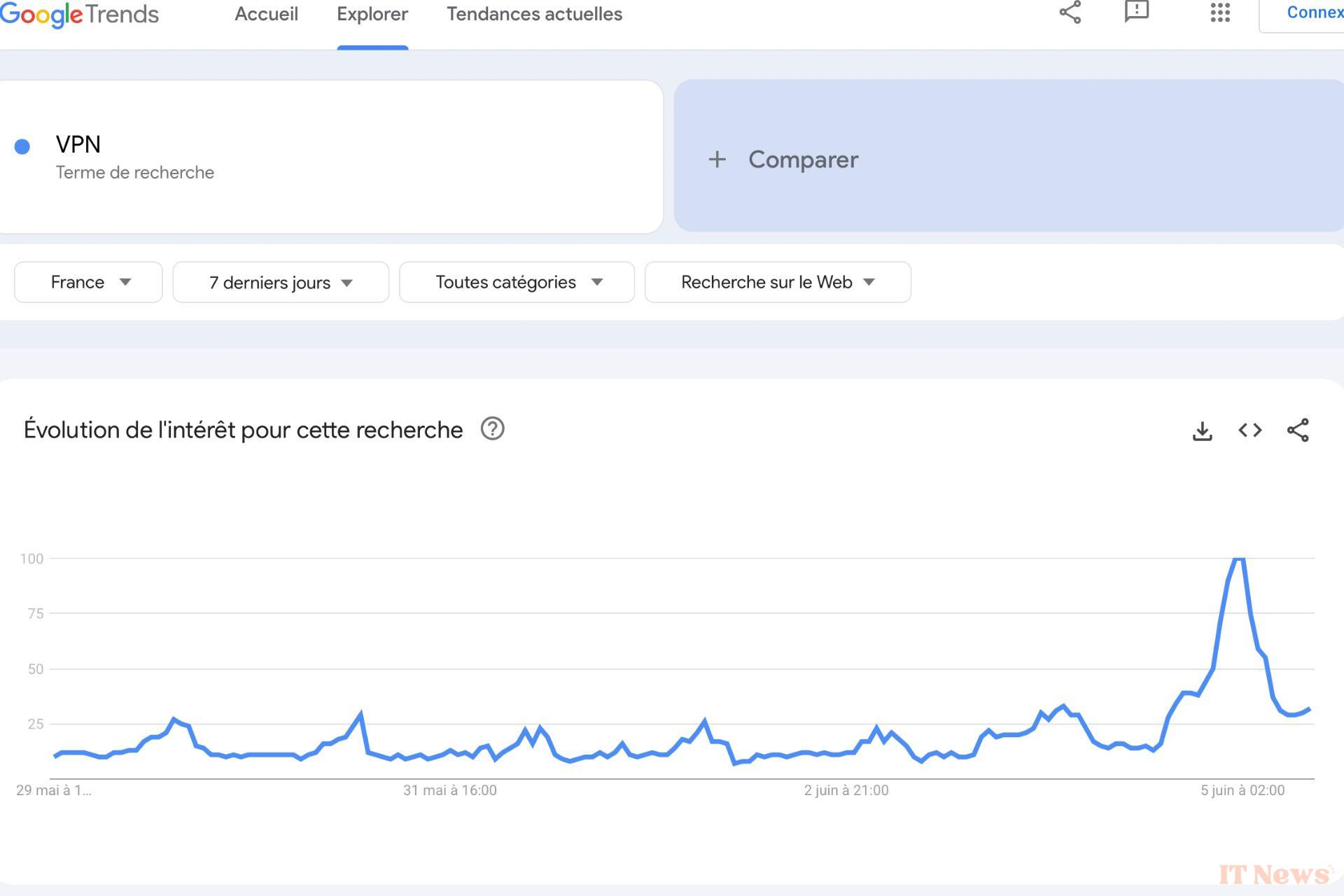Click the peak at 100 on chart
The image size is (1344, 896).
tap(1239, 559)
